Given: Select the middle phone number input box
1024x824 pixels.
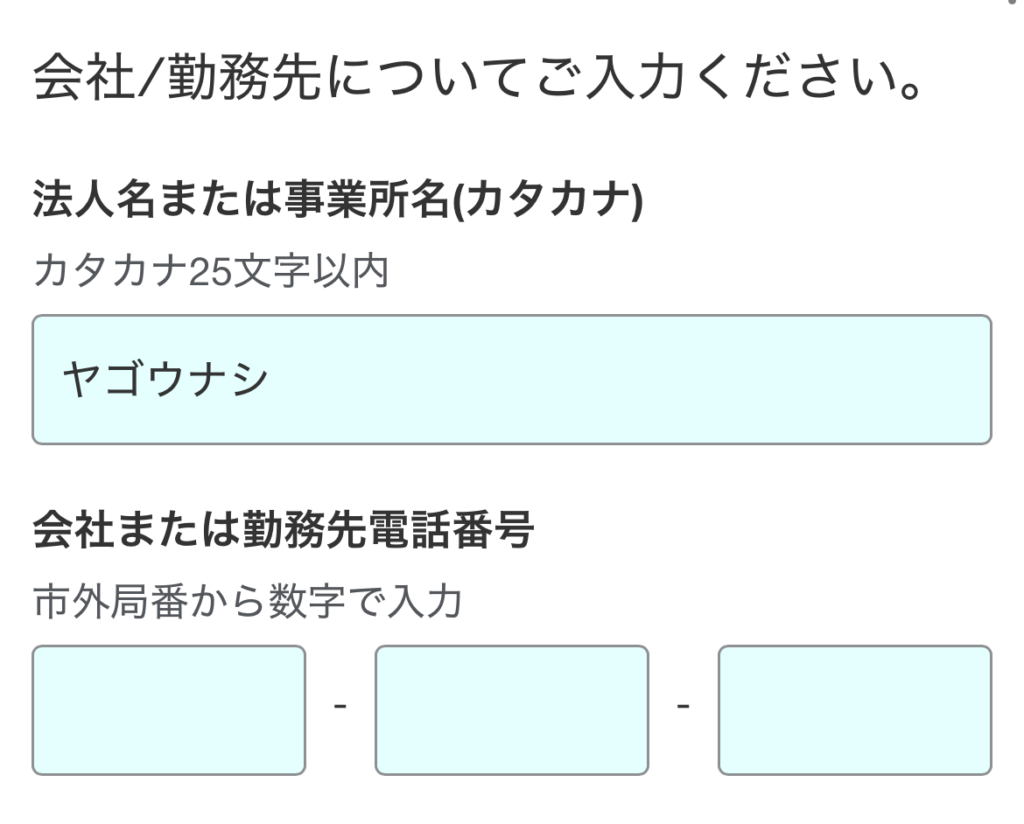Looking at the screenshot, I should (x=512, y=711).
